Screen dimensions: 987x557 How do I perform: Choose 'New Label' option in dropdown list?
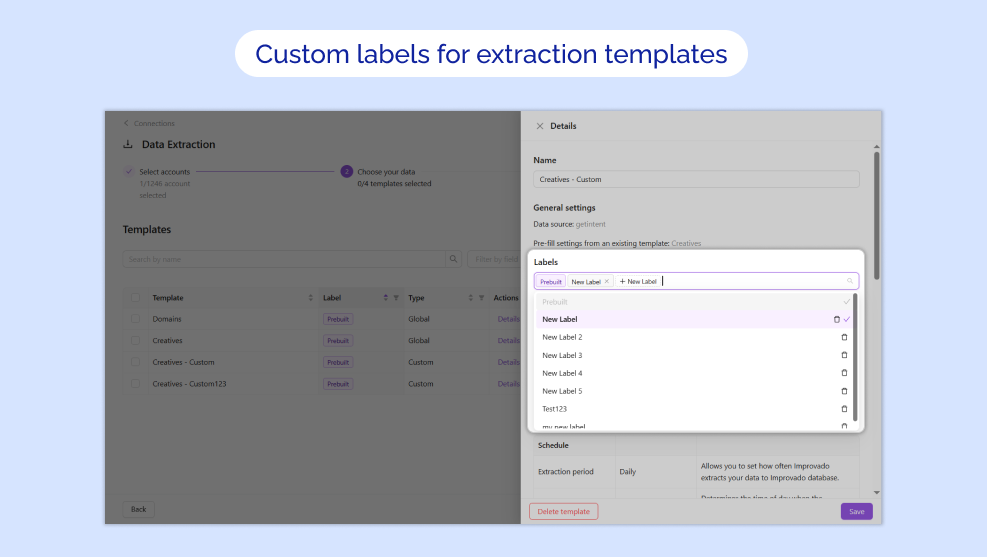click(560, 319)
